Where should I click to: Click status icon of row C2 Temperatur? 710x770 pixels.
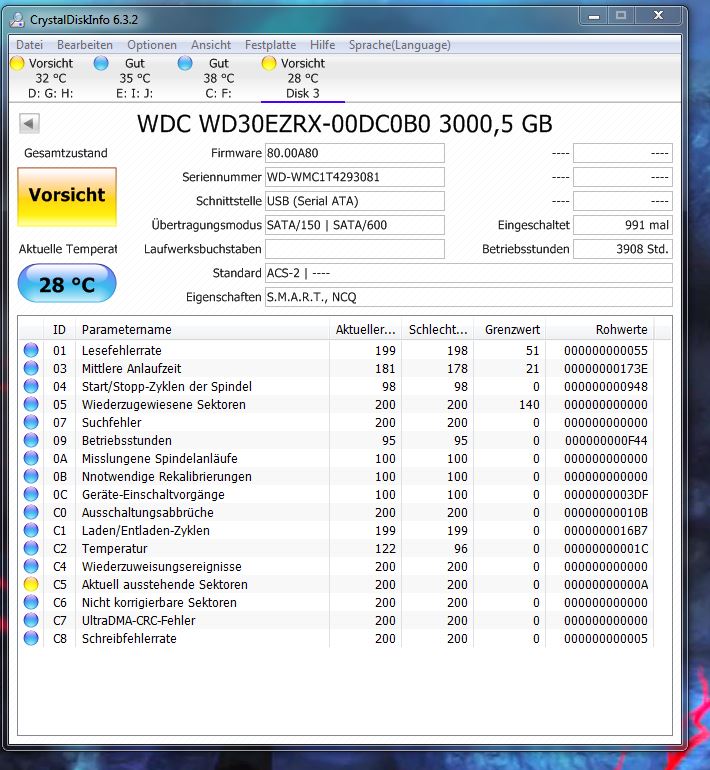31,549
